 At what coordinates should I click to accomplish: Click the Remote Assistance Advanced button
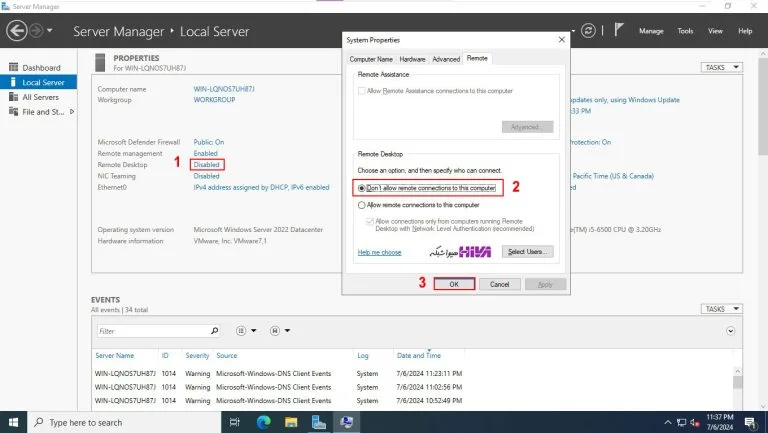[528, 127]
